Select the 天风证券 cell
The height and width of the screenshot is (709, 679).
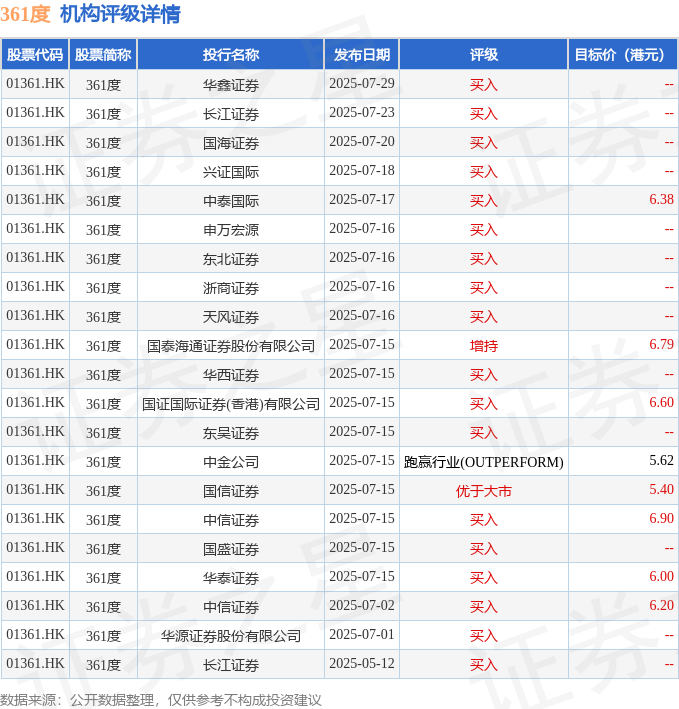coord(231,317)
